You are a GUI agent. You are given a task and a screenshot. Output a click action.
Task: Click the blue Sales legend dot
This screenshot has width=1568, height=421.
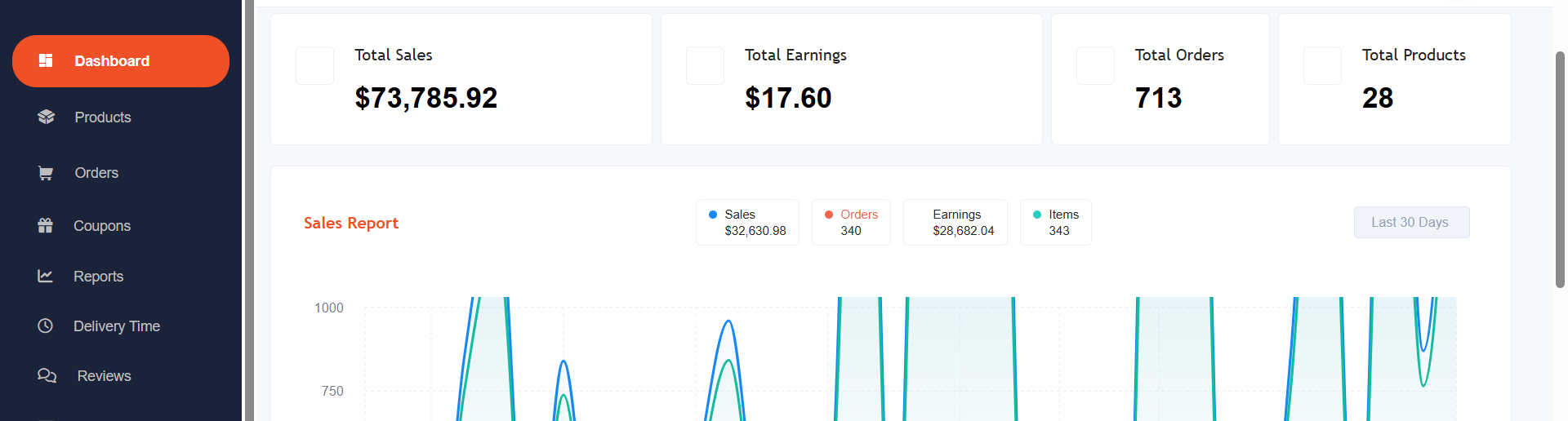713,215
